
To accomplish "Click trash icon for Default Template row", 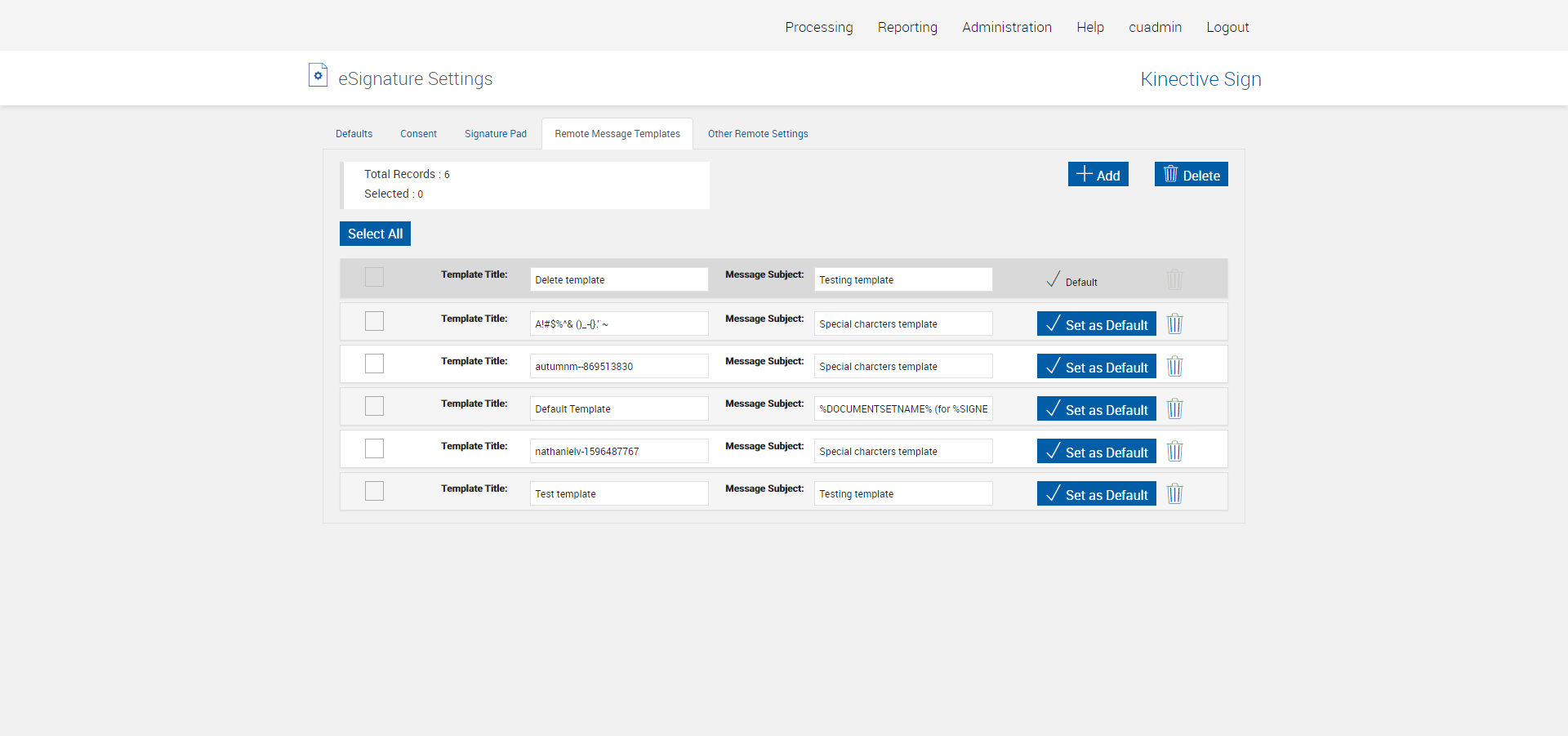I will pos(1174,409).
